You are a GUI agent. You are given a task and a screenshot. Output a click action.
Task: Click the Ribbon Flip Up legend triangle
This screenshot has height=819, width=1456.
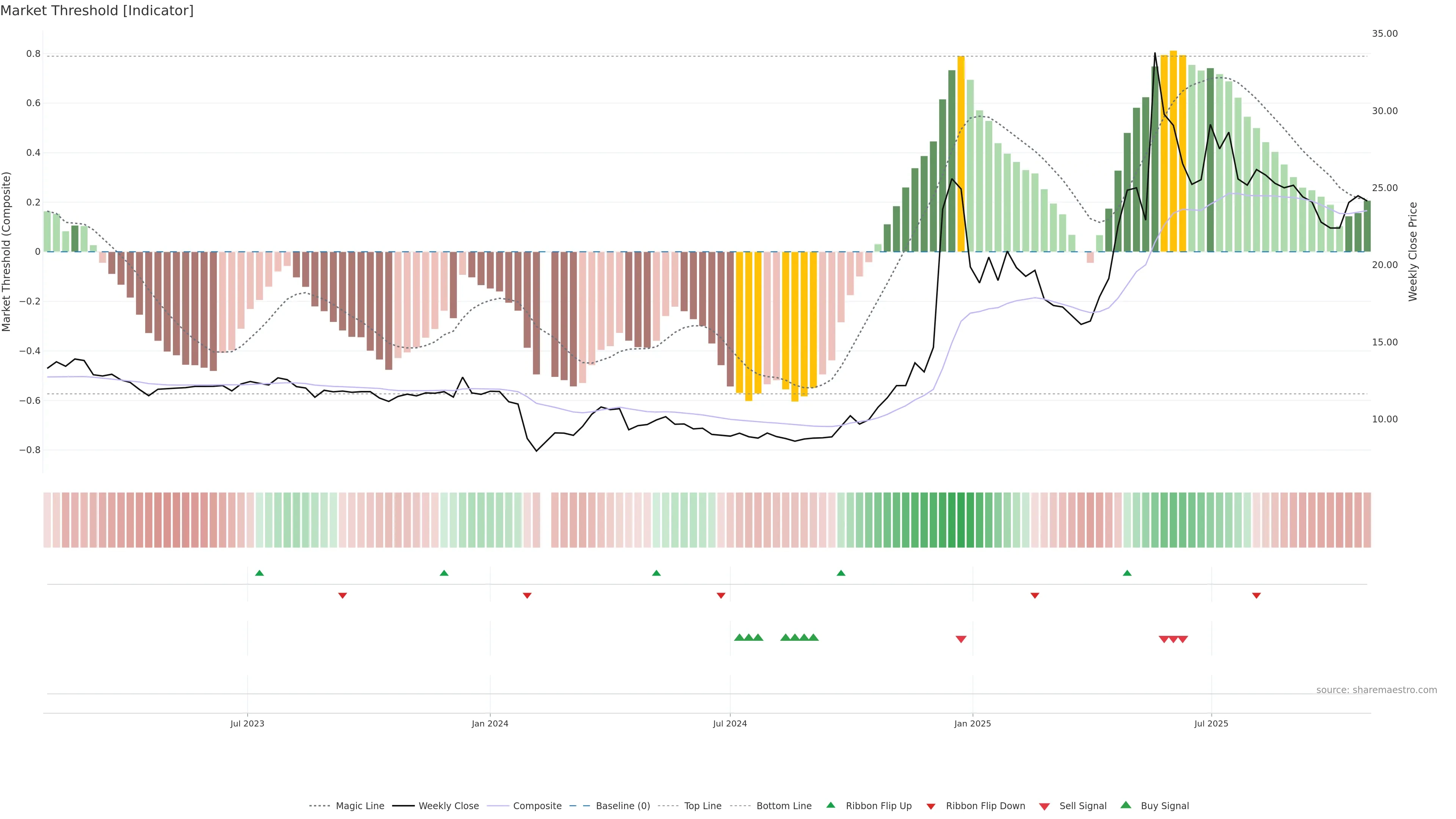tap(831, 805)
